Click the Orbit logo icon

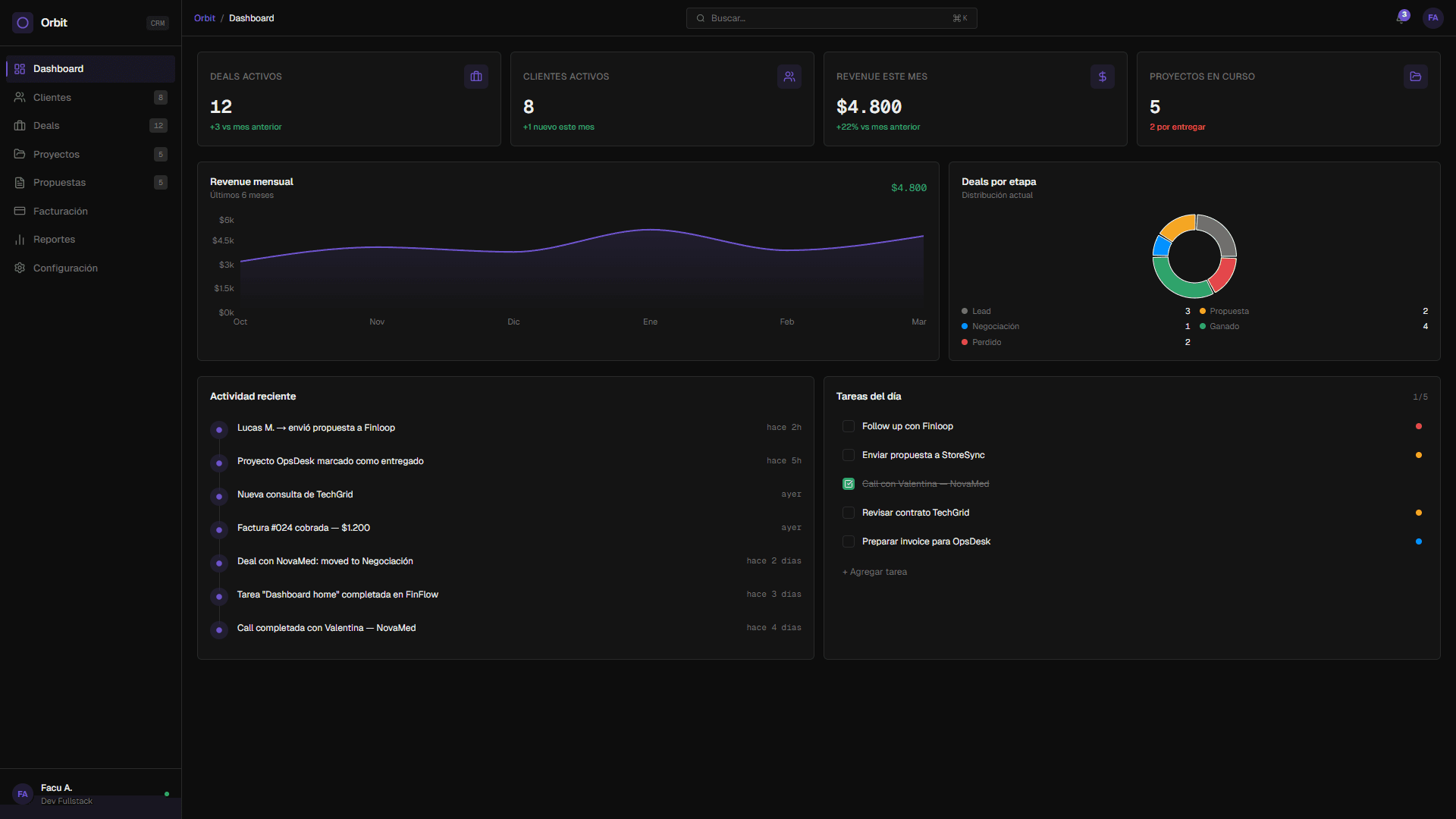[x=21, y=22]
